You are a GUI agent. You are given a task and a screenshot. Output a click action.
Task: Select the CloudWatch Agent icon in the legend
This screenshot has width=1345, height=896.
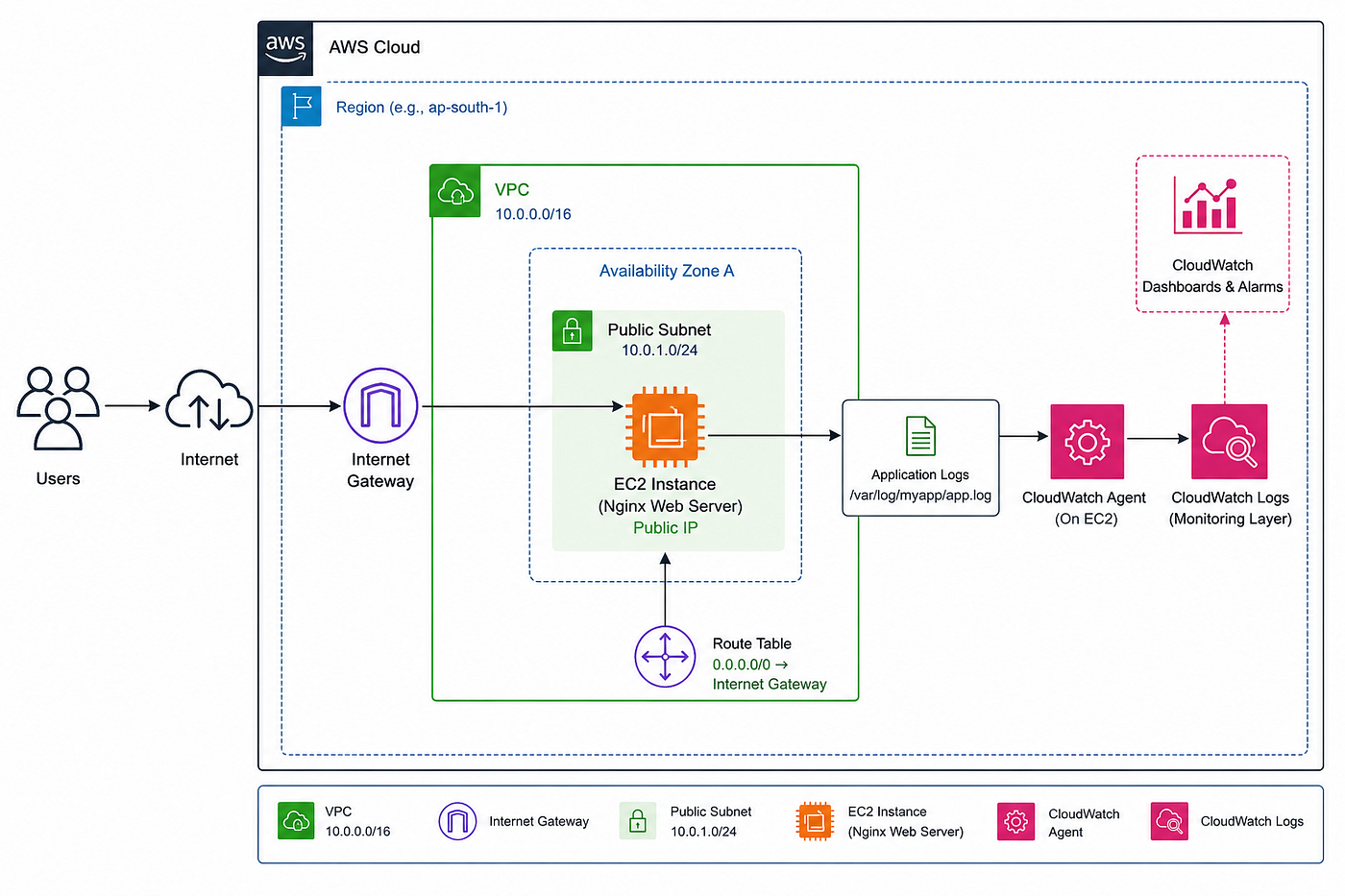pos(1015,822)
